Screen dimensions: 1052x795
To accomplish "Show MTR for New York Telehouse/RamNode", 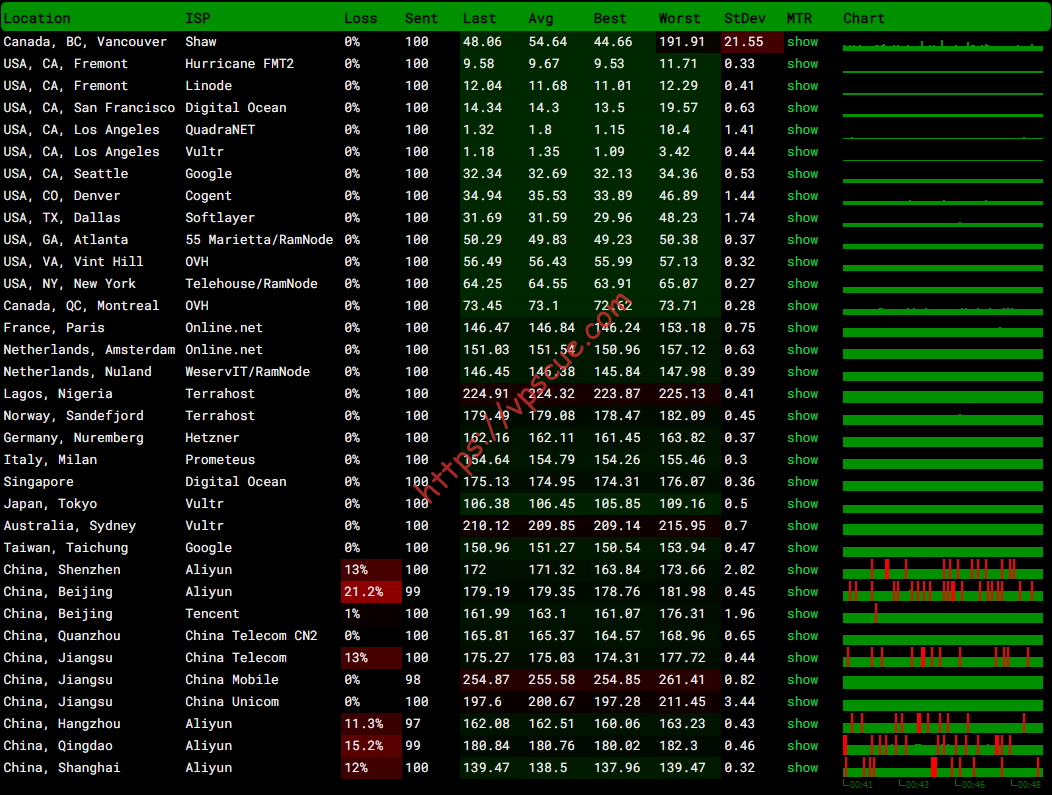I will [802, 284].
